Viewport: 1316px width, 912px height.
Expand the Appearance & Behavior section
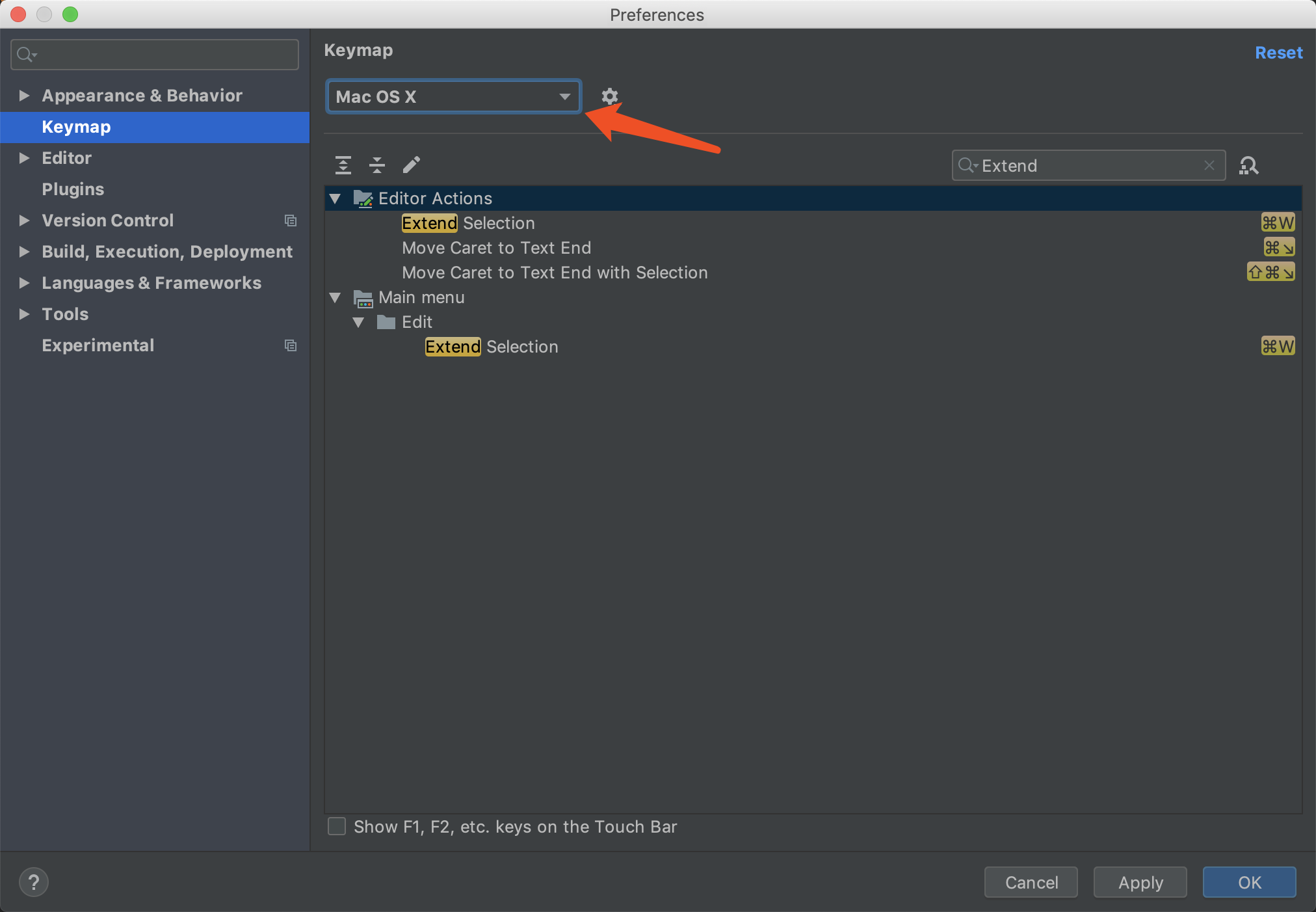[x=25, y=96]
